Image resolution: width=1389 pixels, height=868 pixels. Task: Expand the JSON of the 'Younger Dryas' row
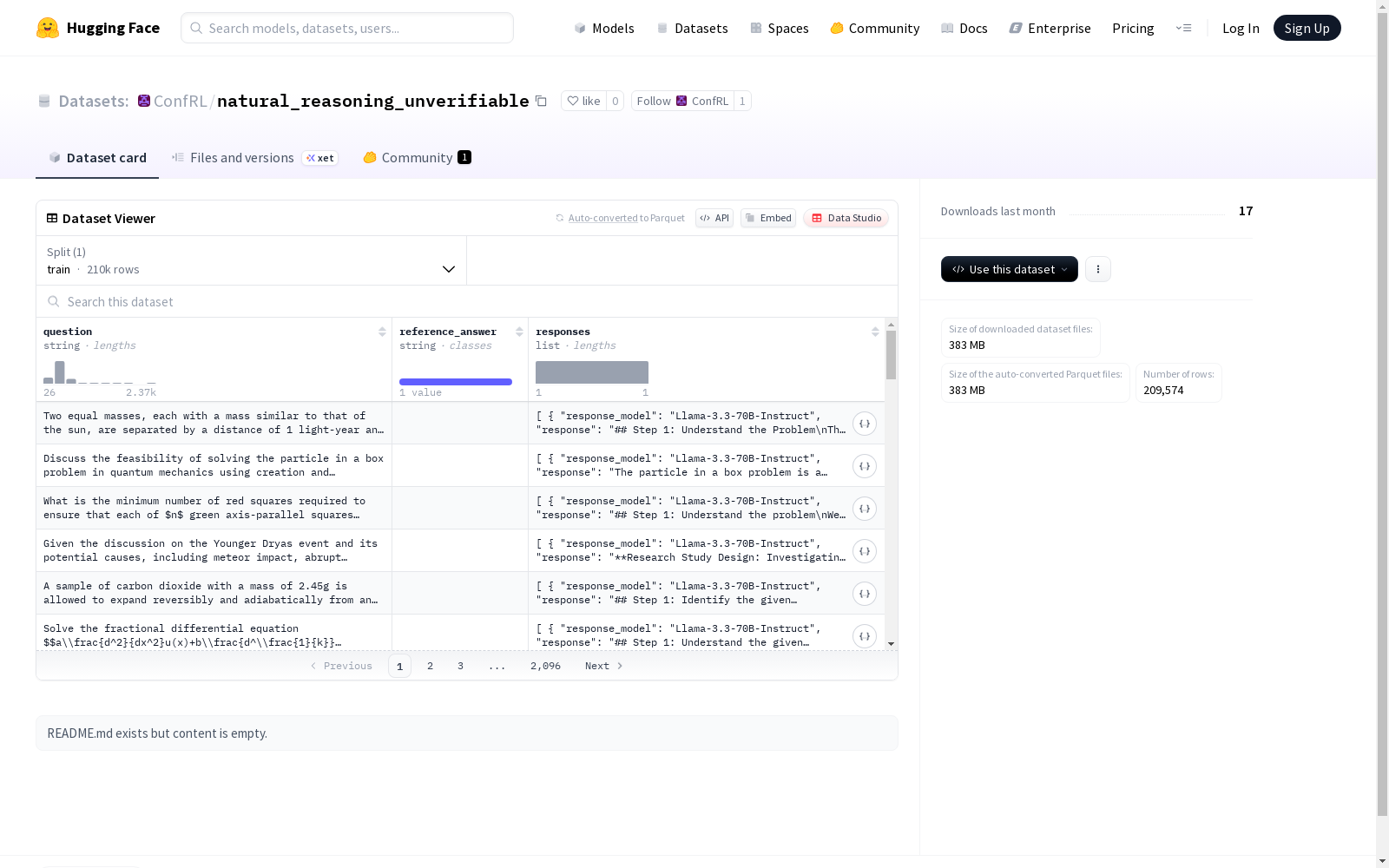point(865,551)
